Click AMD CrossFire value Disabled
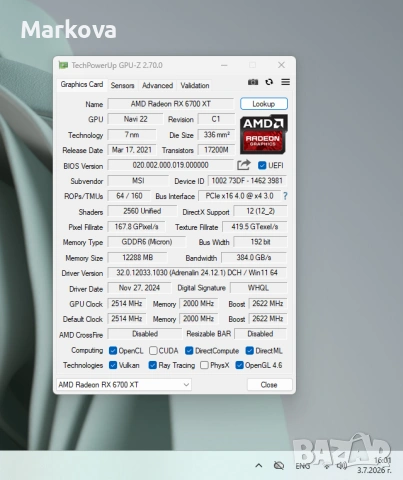Screen dimensions: 403x480 tap(145, 334)
